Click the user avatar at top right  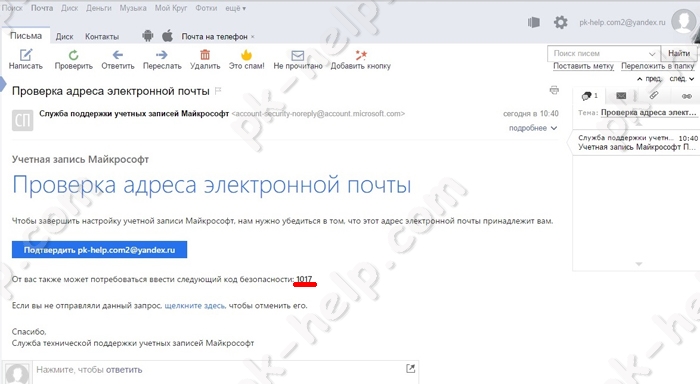point(684,21)
